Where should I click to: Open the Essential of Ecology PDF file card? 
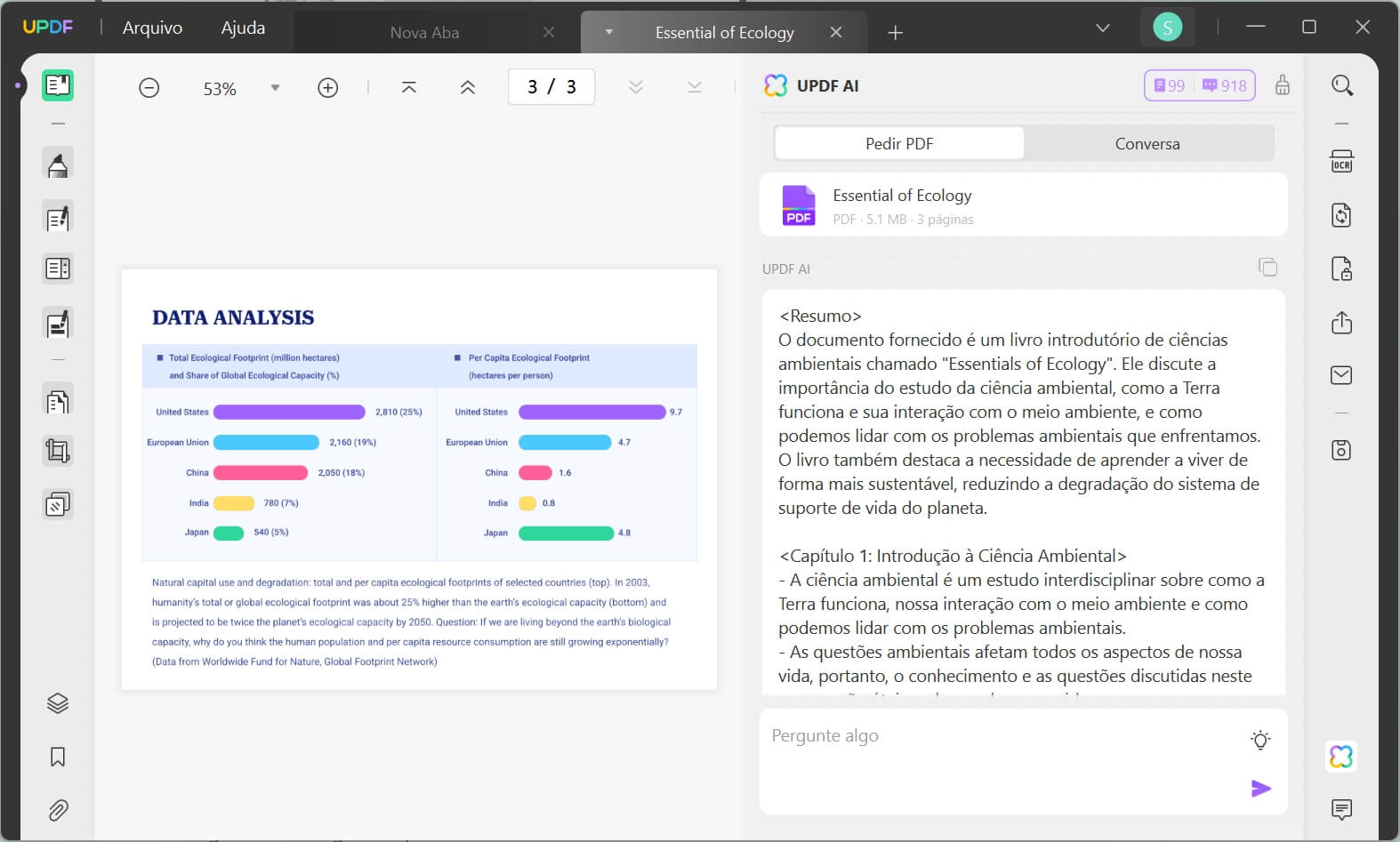[1024, 204]
